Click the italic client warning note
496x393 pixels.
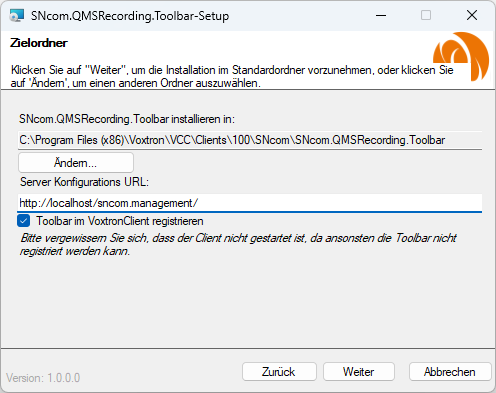coord(238,244)
